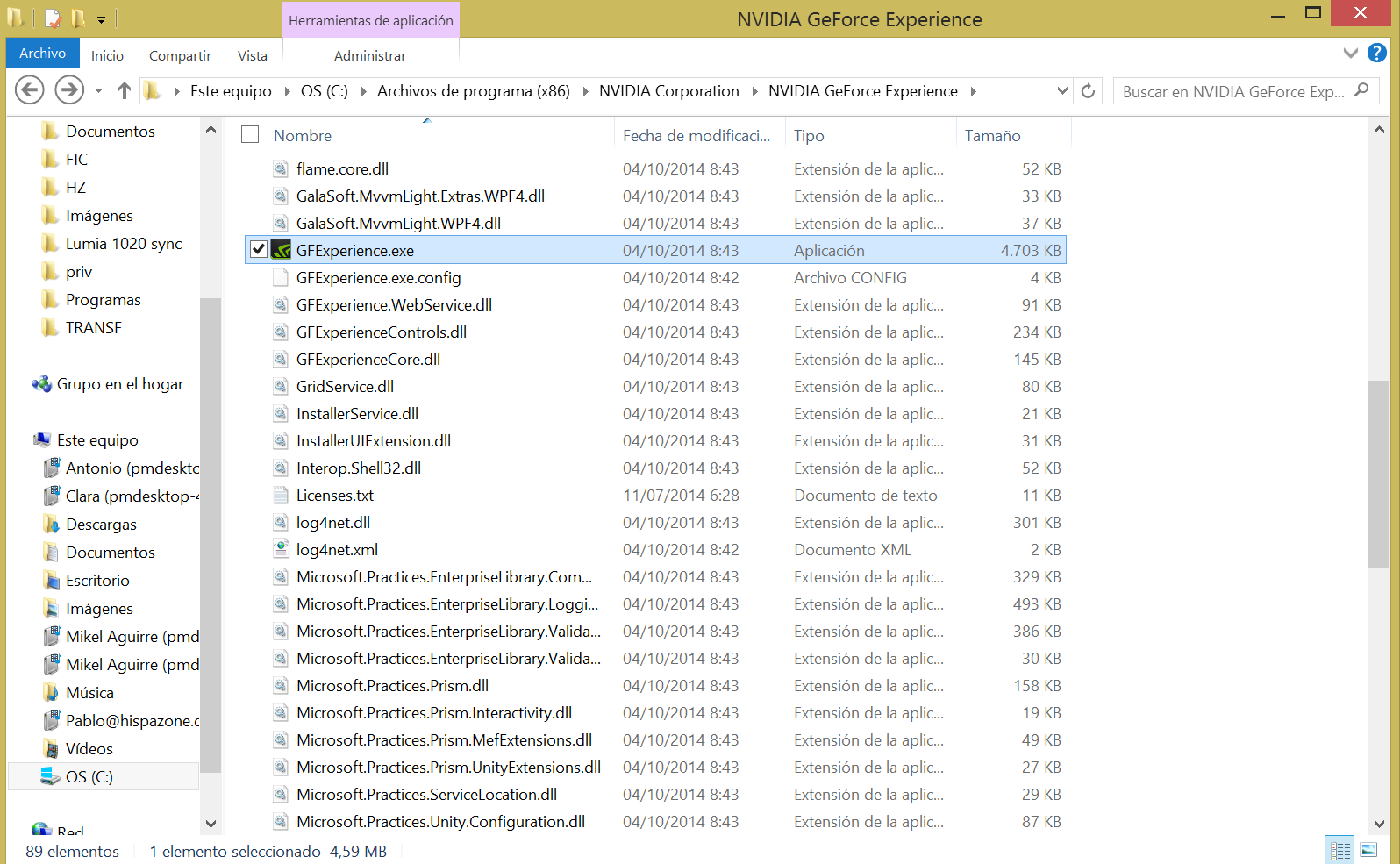Click the file list vertical scrollbar
Viewport: 1400px width, 864px height.
[x=1378, y=474]
